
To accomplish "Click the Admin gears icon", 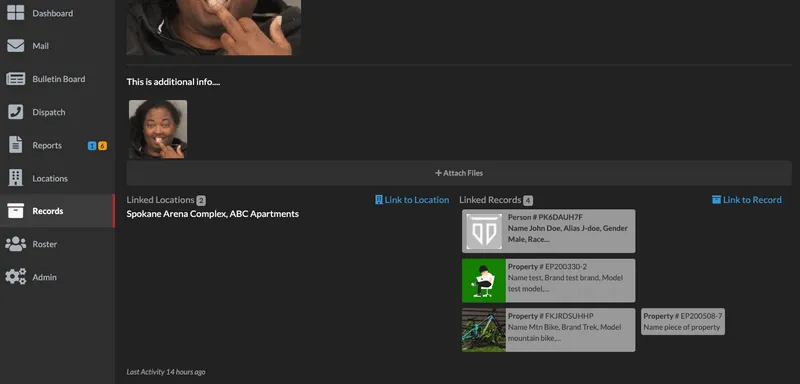I will (15, 276).
